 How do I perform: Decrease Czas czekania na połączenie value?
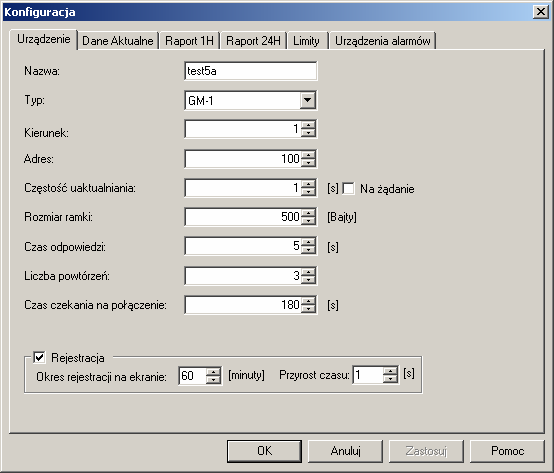coord(308,308)
